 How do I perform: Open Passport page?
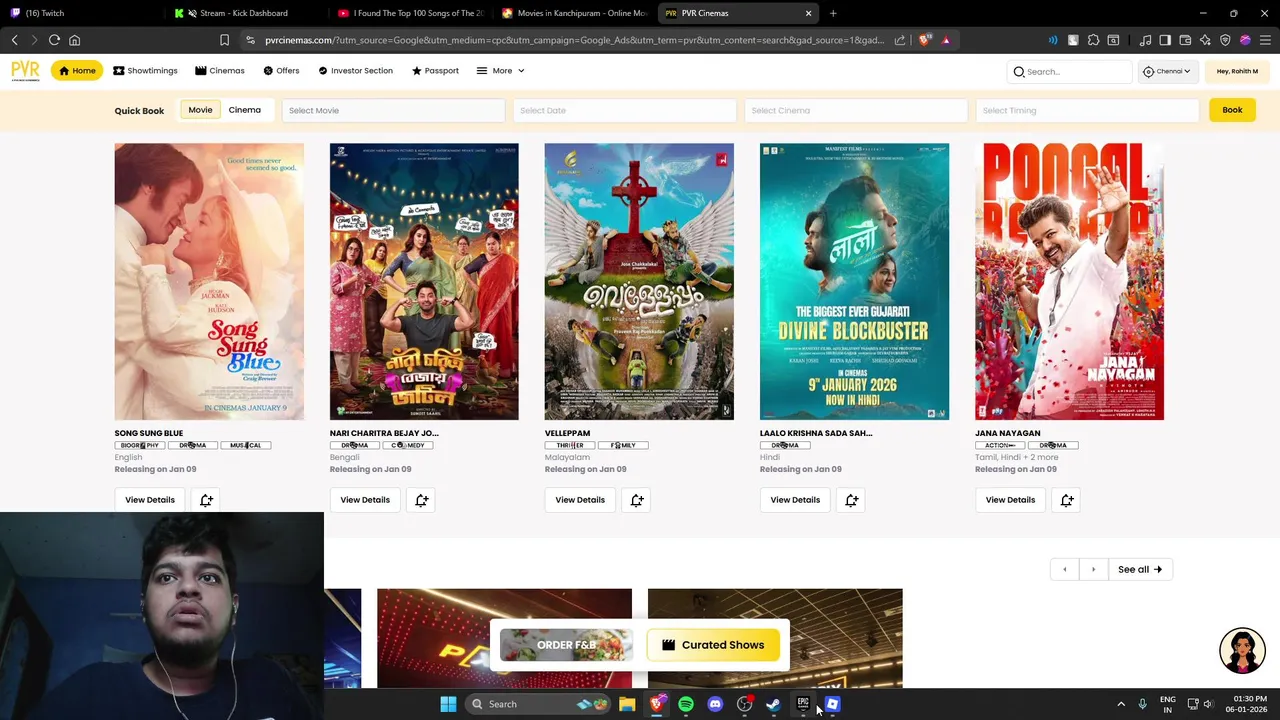435,71
